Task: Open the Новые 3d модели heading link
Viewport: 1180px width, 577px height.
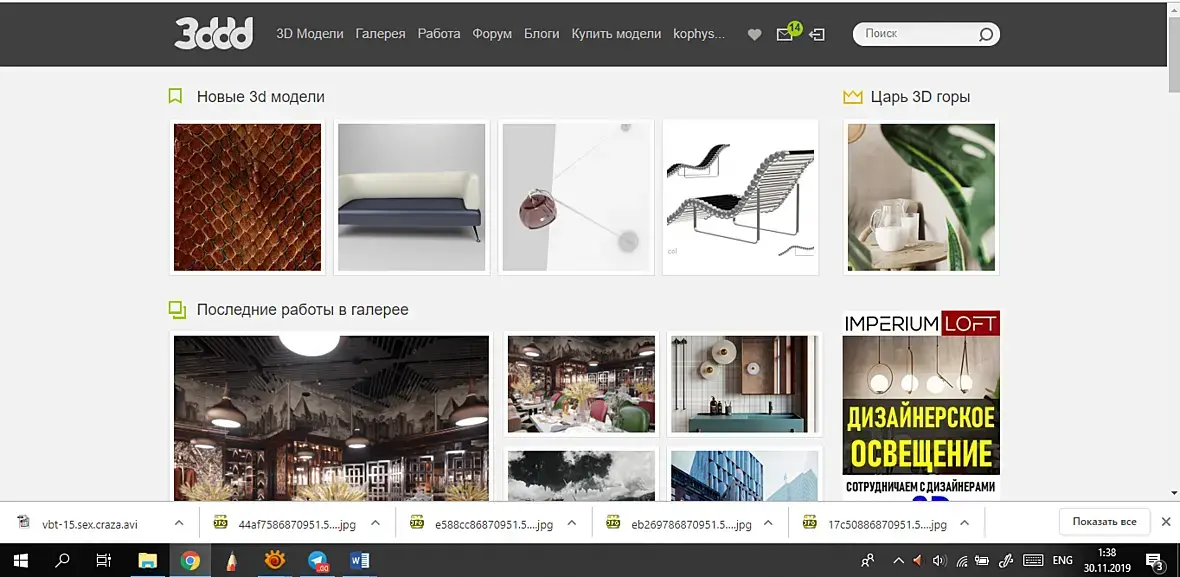Action: click(260, 97)
